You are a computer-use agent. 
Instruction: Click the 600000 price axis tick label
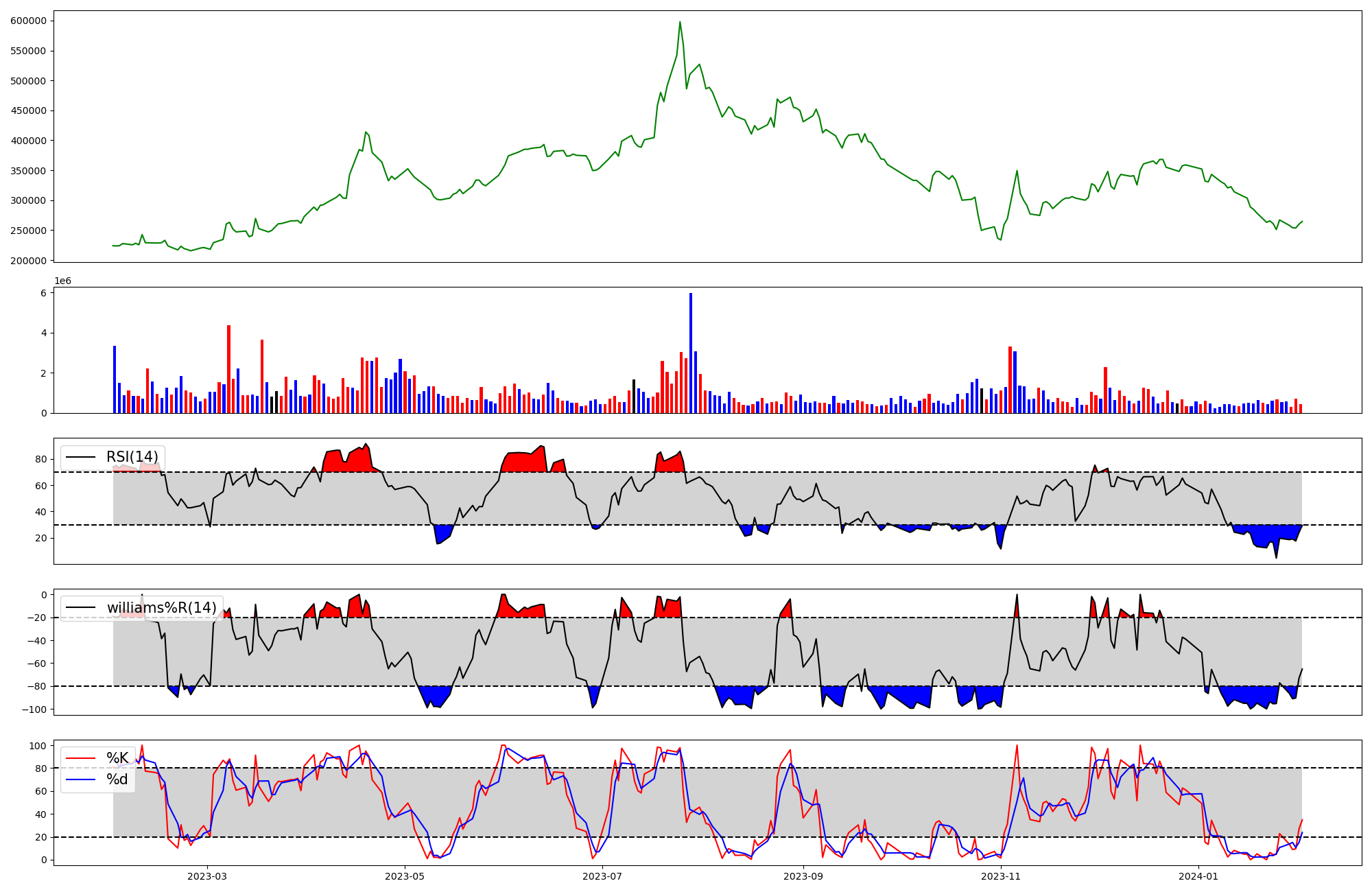29,21
